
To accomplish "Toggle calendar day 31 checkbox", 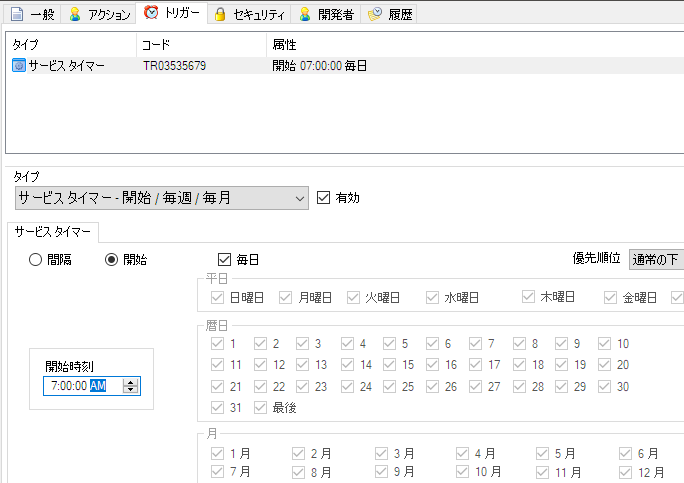I will 217,408.
